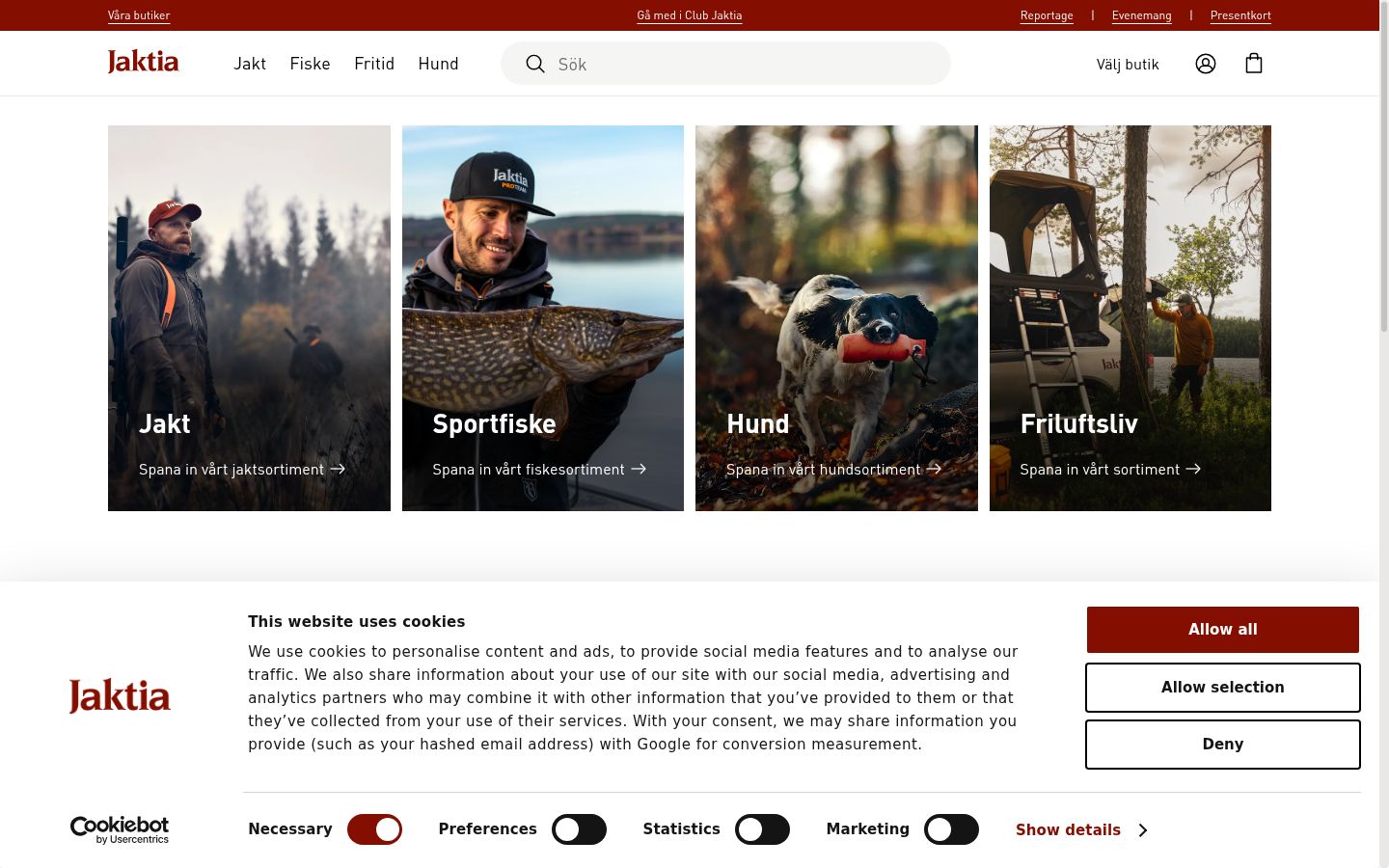Image resolution: width=1389 pixels, height=868 pixels.
Task: Click the arrow after fiskesortiment
Action: (639, 469)
